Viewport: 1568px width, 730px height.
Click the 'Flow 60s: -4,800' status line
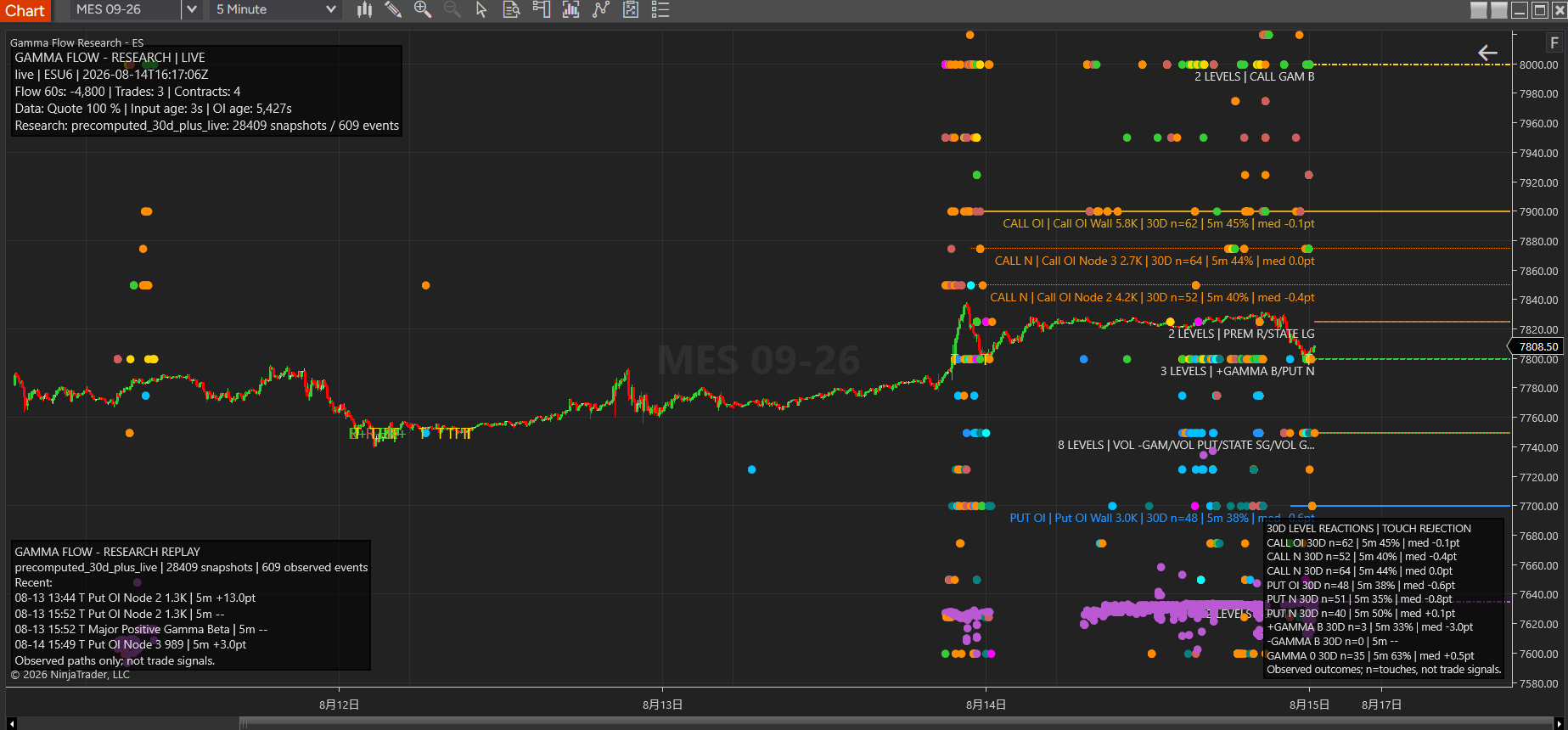click(127, 92)
